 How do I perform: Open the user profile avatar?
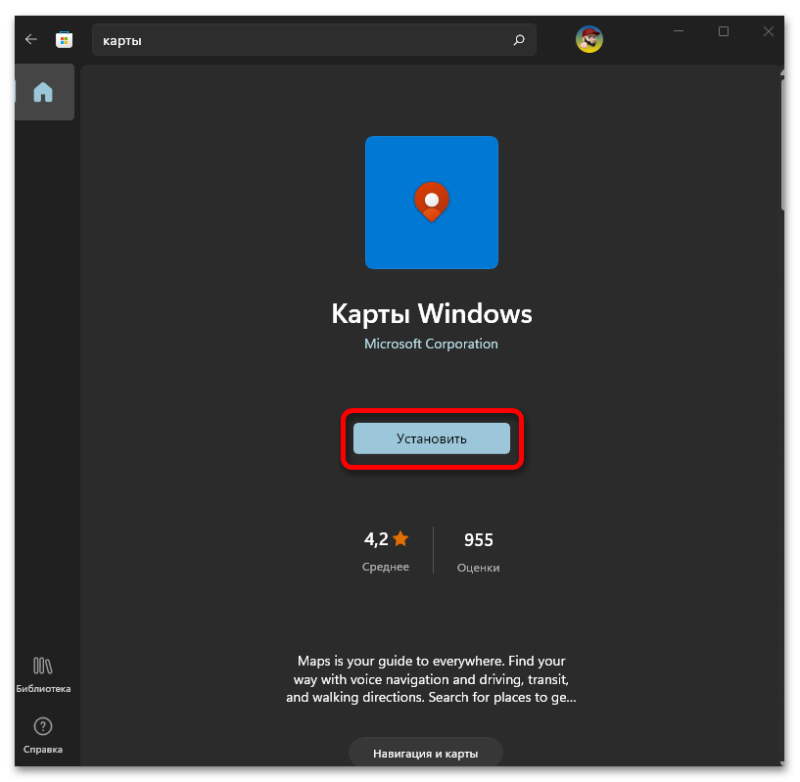589,39
